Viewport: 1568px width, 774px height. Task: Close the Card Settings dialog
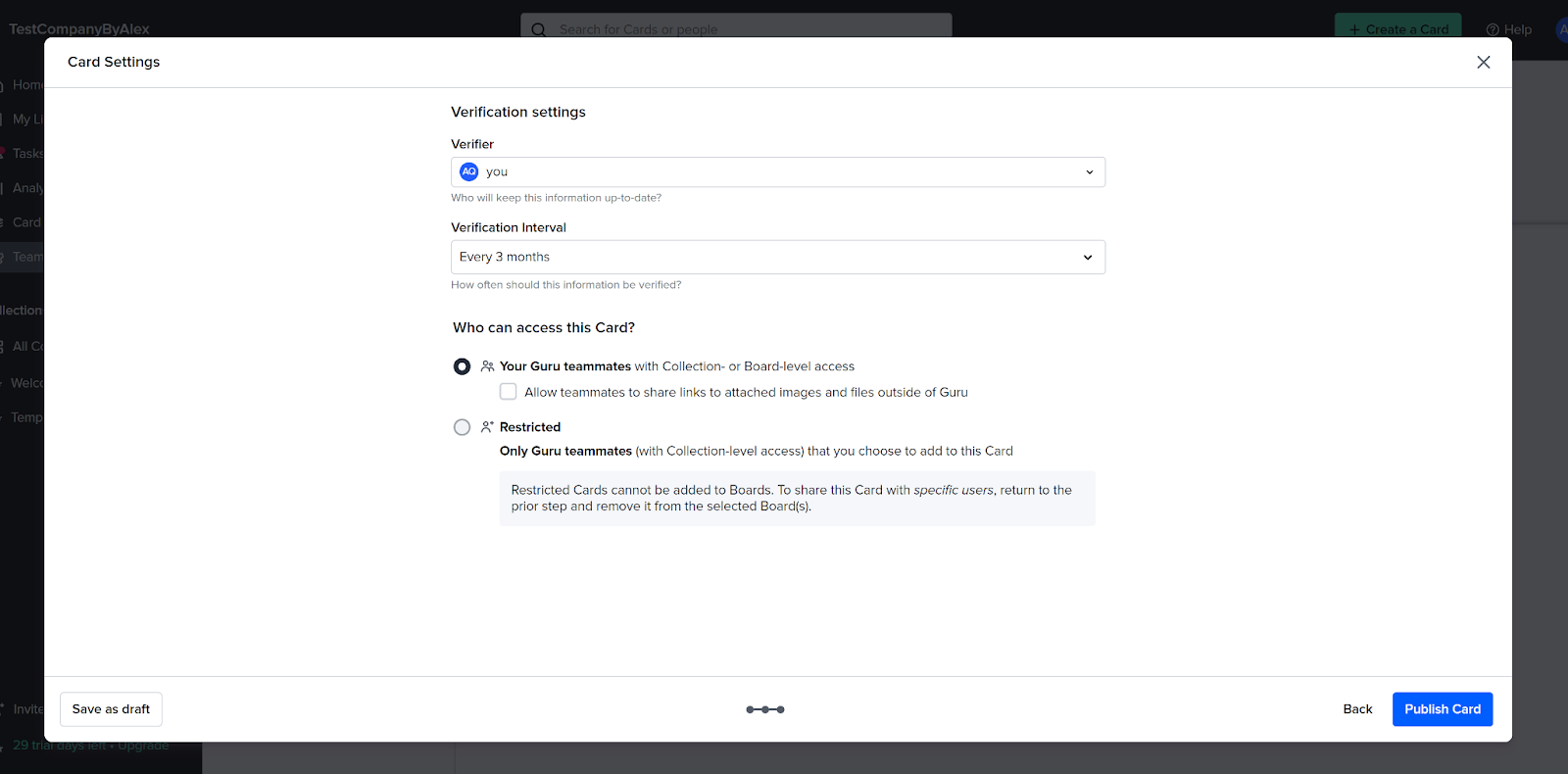[1483, 62]
